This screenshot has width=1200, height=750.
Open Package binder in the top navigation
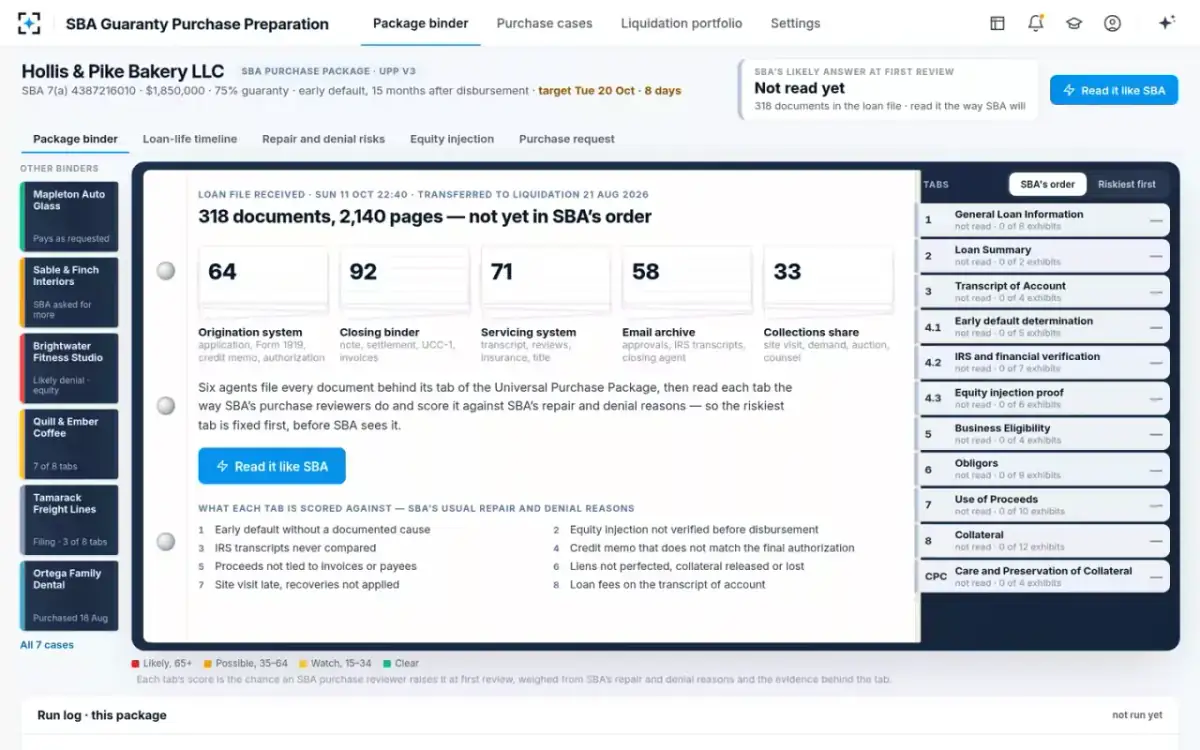420,23
